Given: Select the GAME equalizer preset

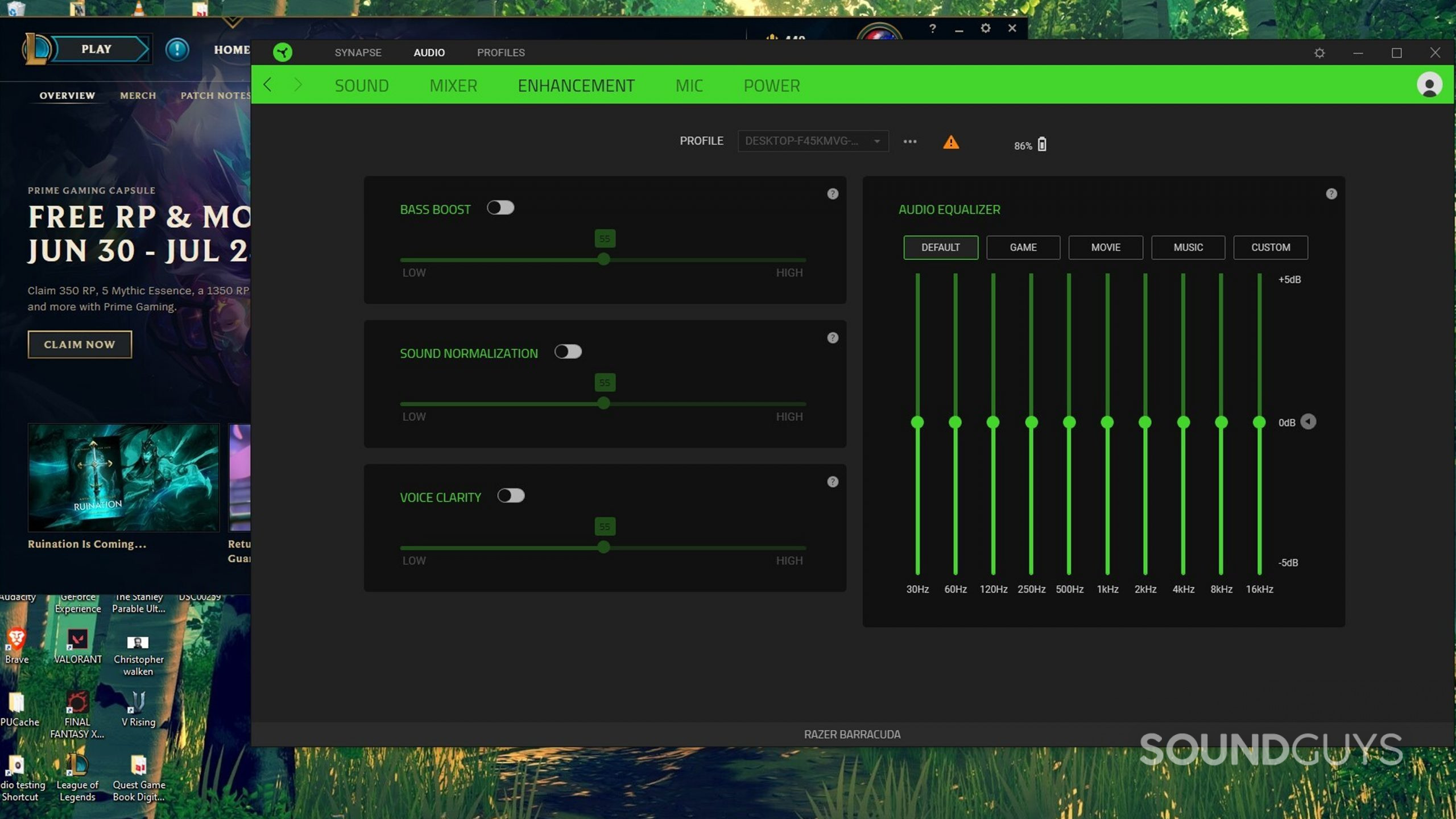Looking at the screenshot, I should [x=1023, y=247].
